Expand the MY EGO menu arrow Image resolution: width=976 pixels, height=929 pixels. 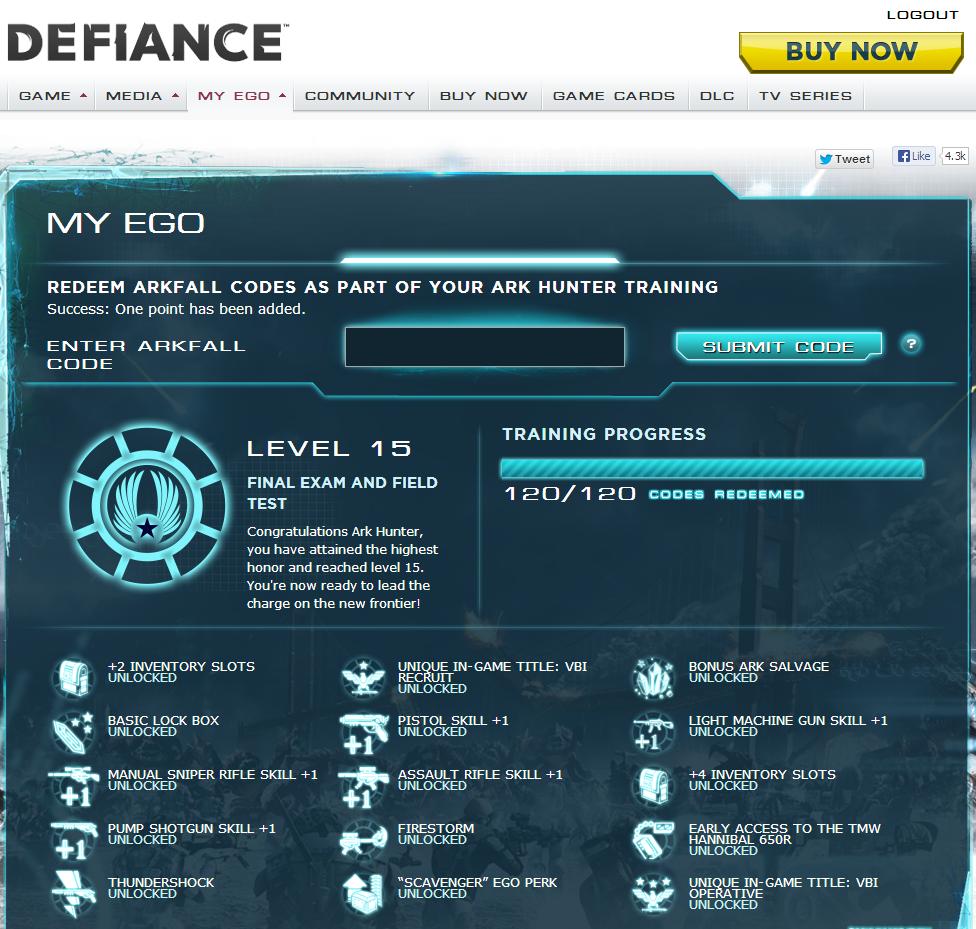283,96
